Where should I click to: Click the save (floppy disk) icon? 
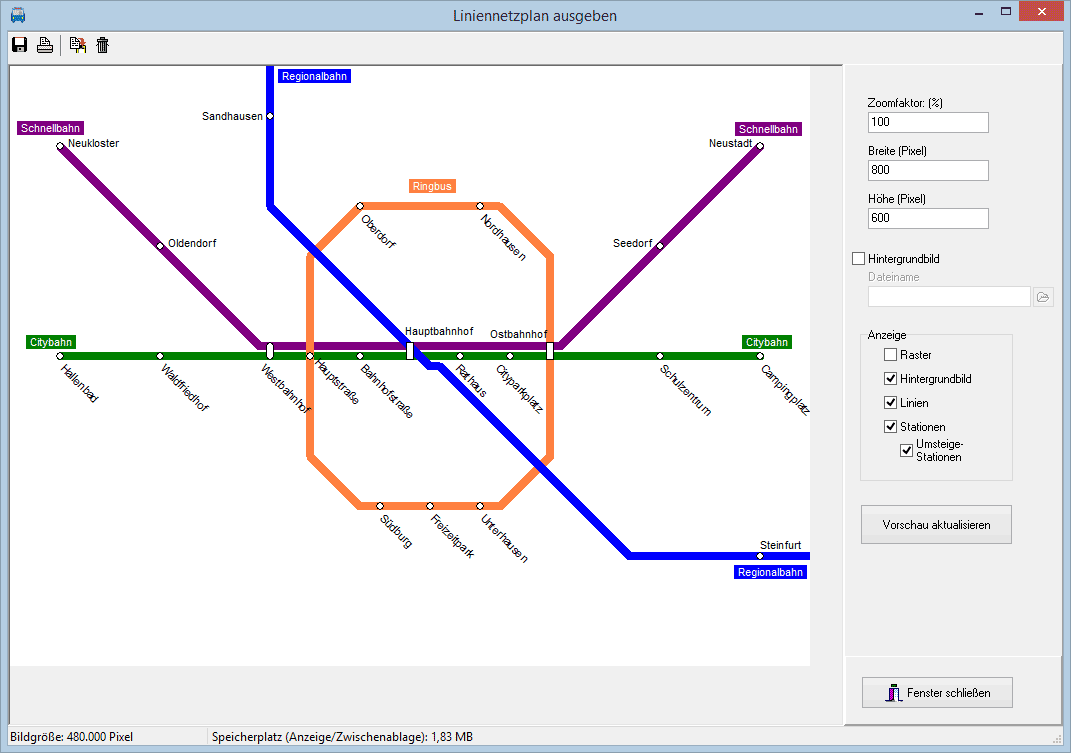click(19, 45)
